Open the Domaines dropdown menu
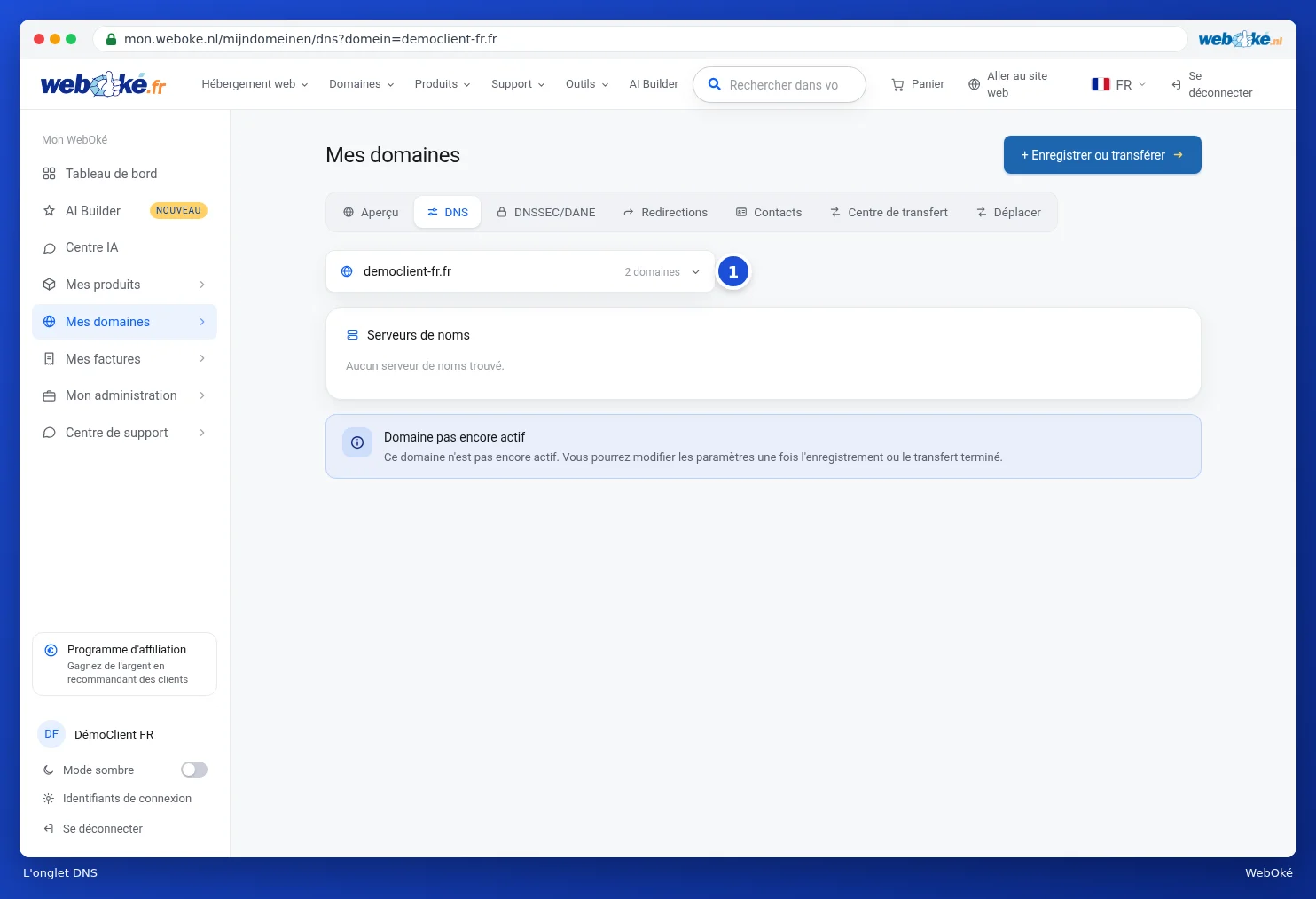 [x=361, y=84]
